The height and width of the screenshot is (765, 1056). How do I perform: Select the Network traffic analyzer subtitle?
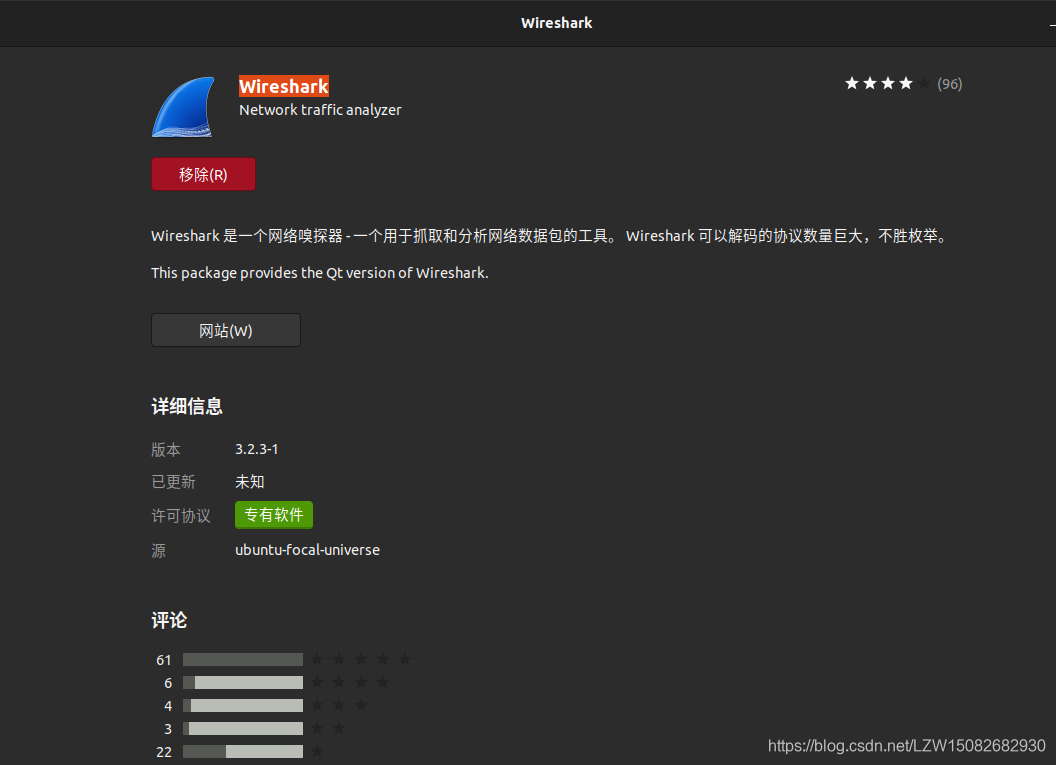pyautogui.click(x=320, y=110)
